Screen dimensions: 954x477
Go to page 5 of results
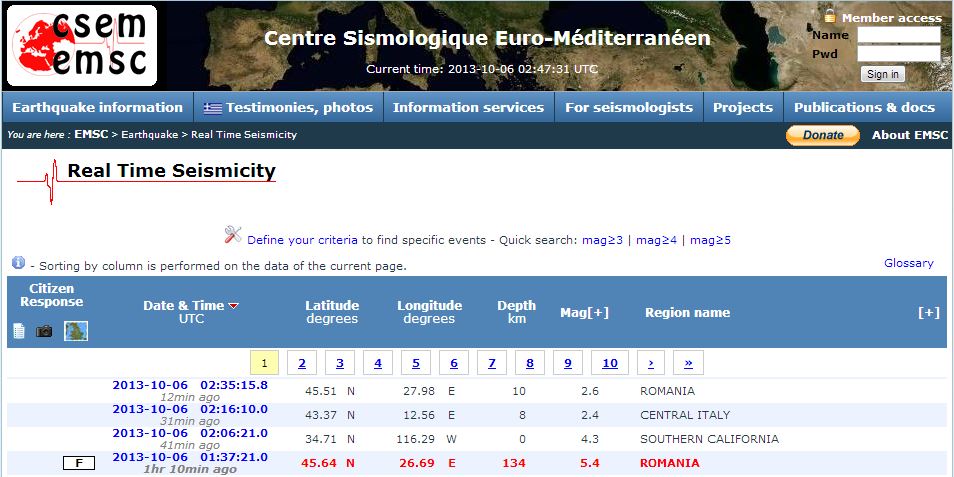click(x=415, y=363)
